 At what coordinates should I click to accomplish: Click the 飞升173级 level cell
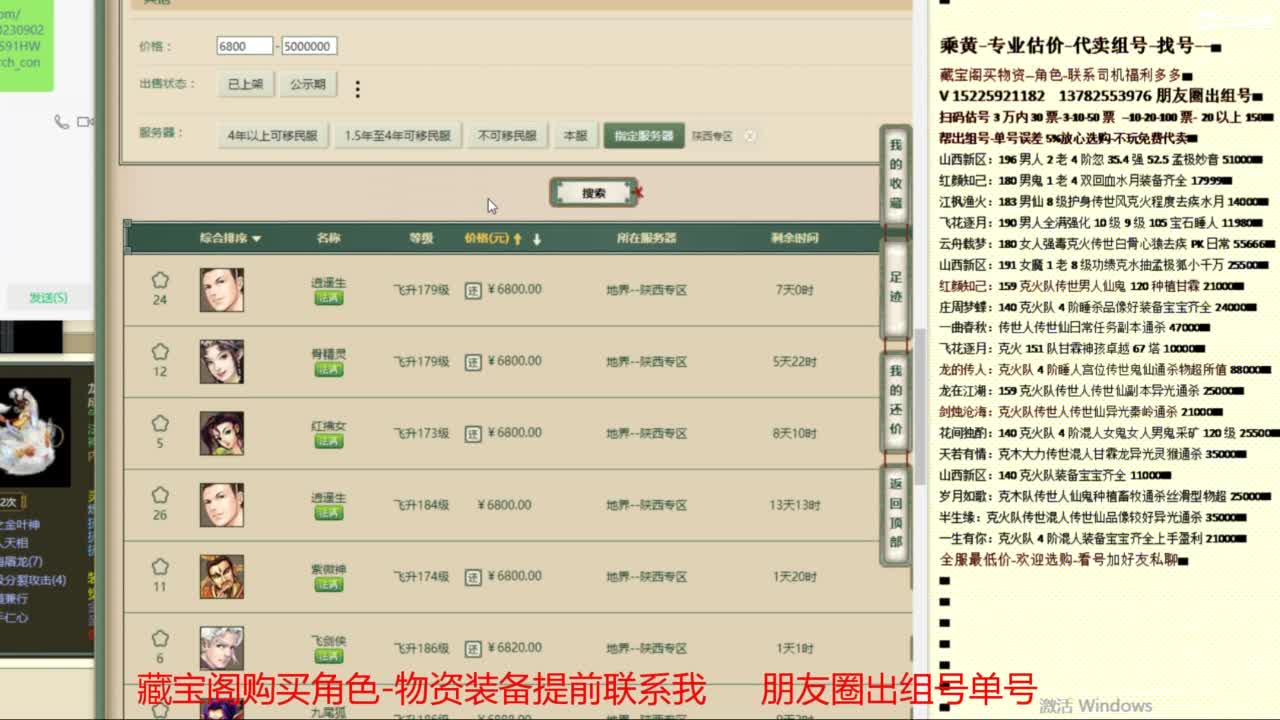click(421, 433)
